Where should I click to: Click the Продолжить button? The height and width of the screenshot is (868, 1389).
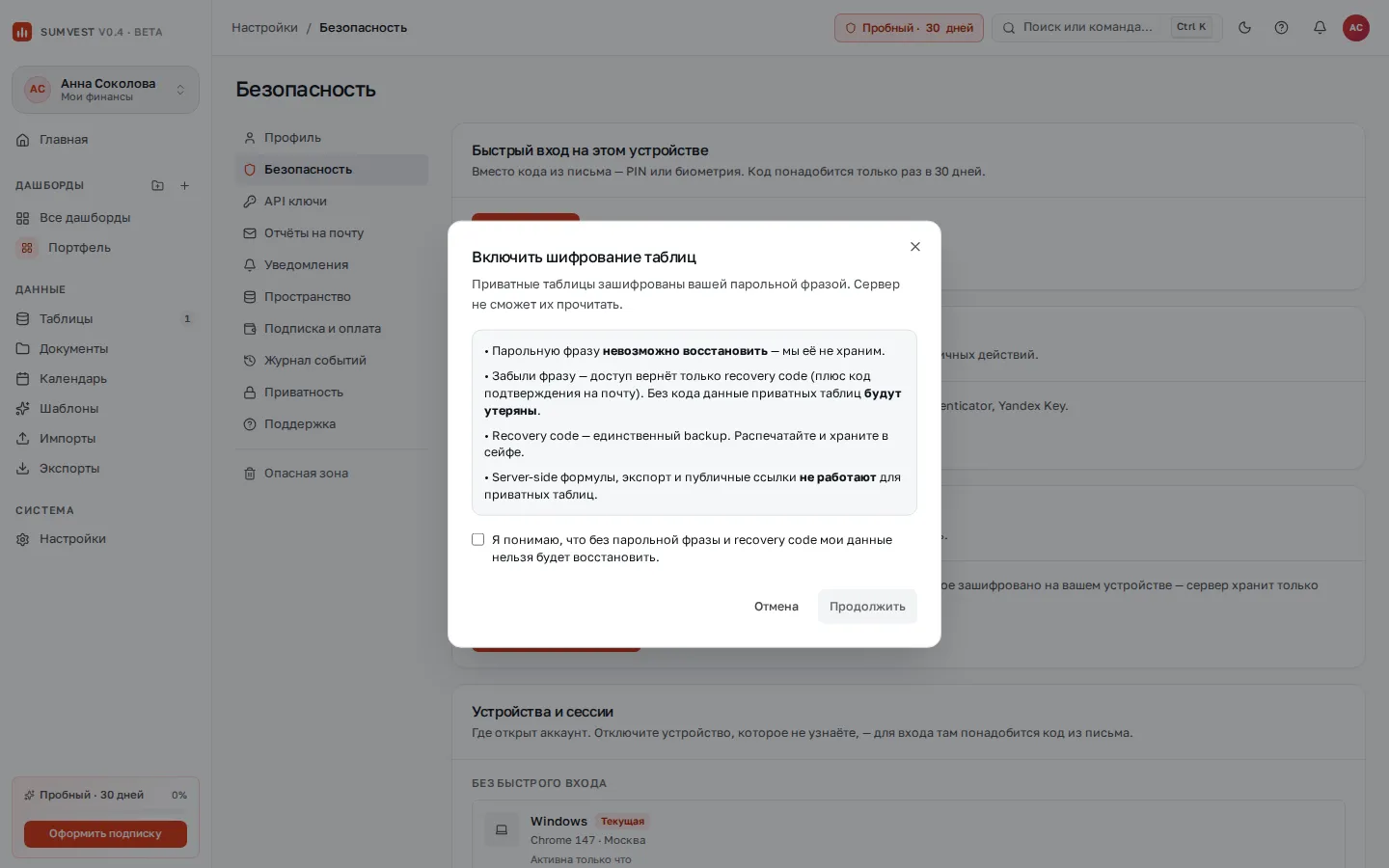click(867, 607)
